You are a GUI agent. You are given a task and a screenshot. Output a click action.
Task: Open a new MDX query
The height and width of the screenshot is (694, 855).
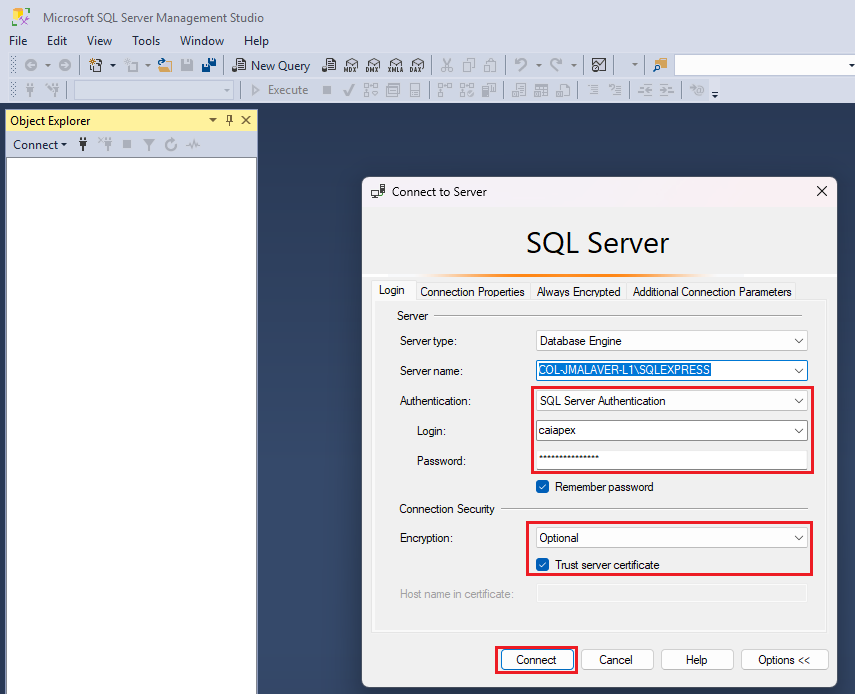[x=351, y=65]
